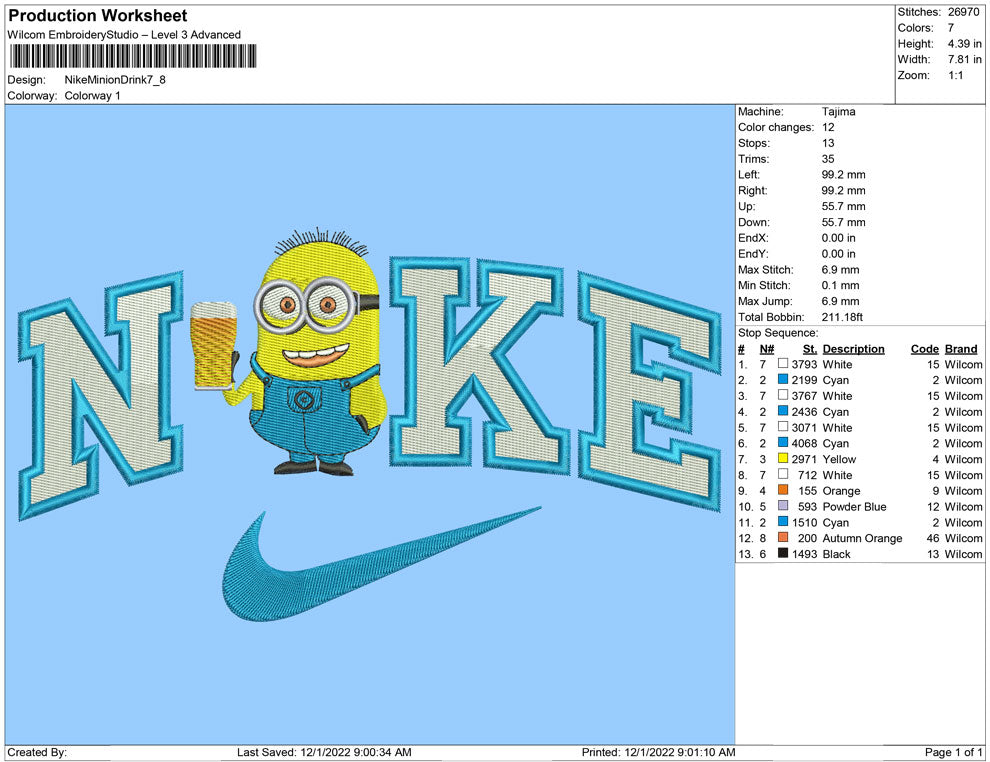Click the Description column header

pos(853,349)
